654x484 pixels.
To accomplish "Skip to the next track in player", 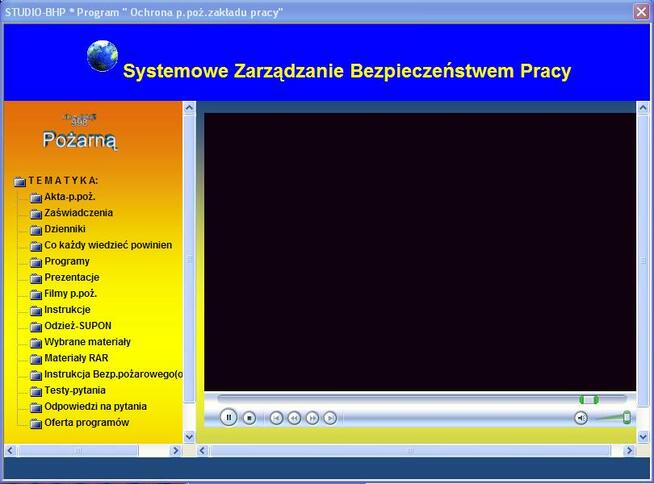I will point(330,418).
